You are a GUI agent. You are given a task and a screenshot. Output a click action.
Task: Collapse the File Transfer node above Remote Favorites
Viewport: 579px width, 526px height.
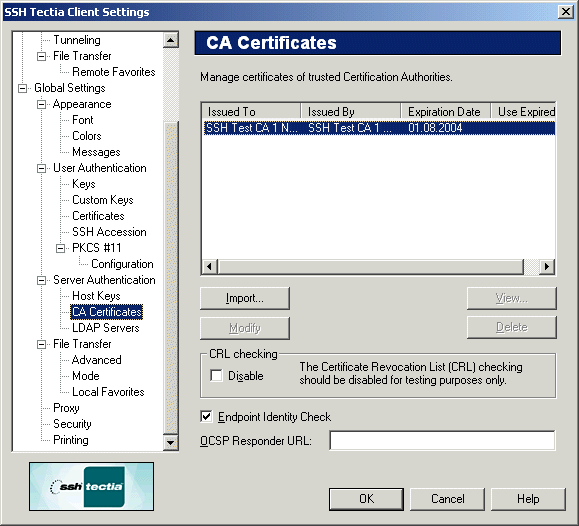tap(41, 56)
